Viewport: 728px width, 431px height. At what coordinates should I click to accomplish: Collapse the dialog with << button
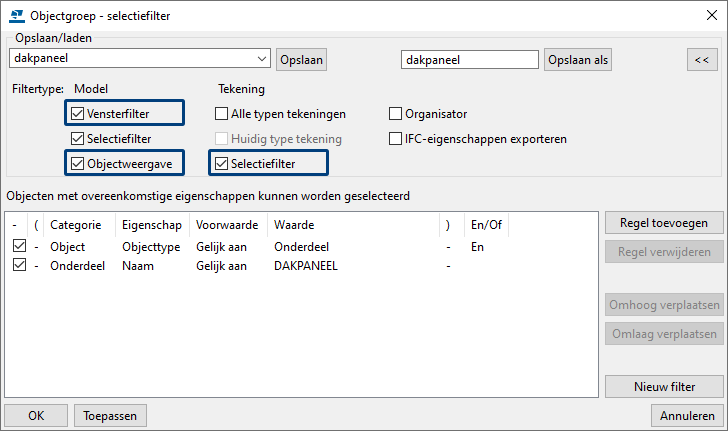[702, 60]
